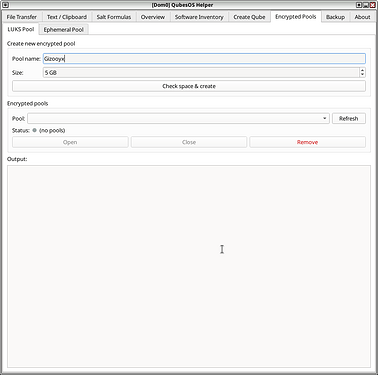Click the red Remove button

[x=307, y=142]
